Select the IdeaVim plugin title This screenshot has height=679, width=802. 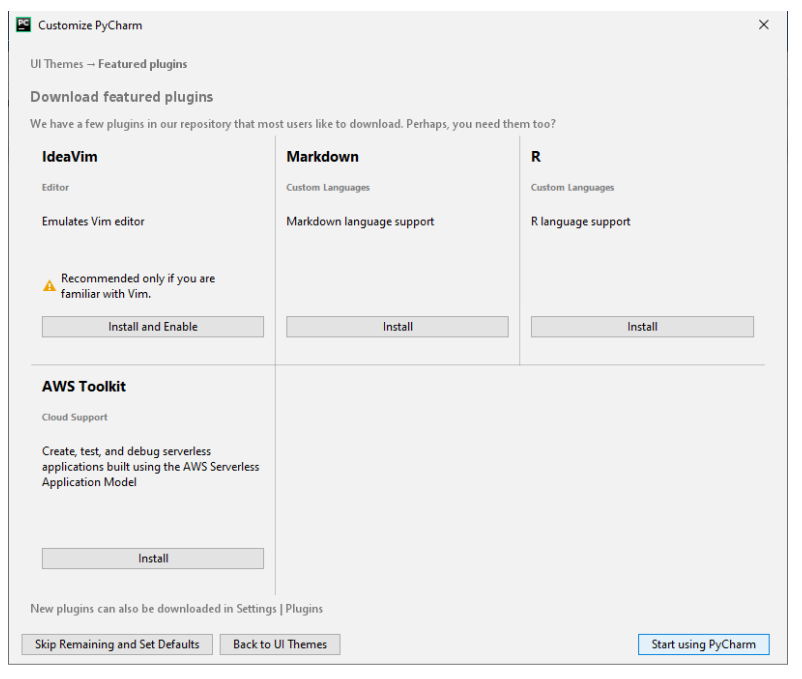click(x=70, y=156)
